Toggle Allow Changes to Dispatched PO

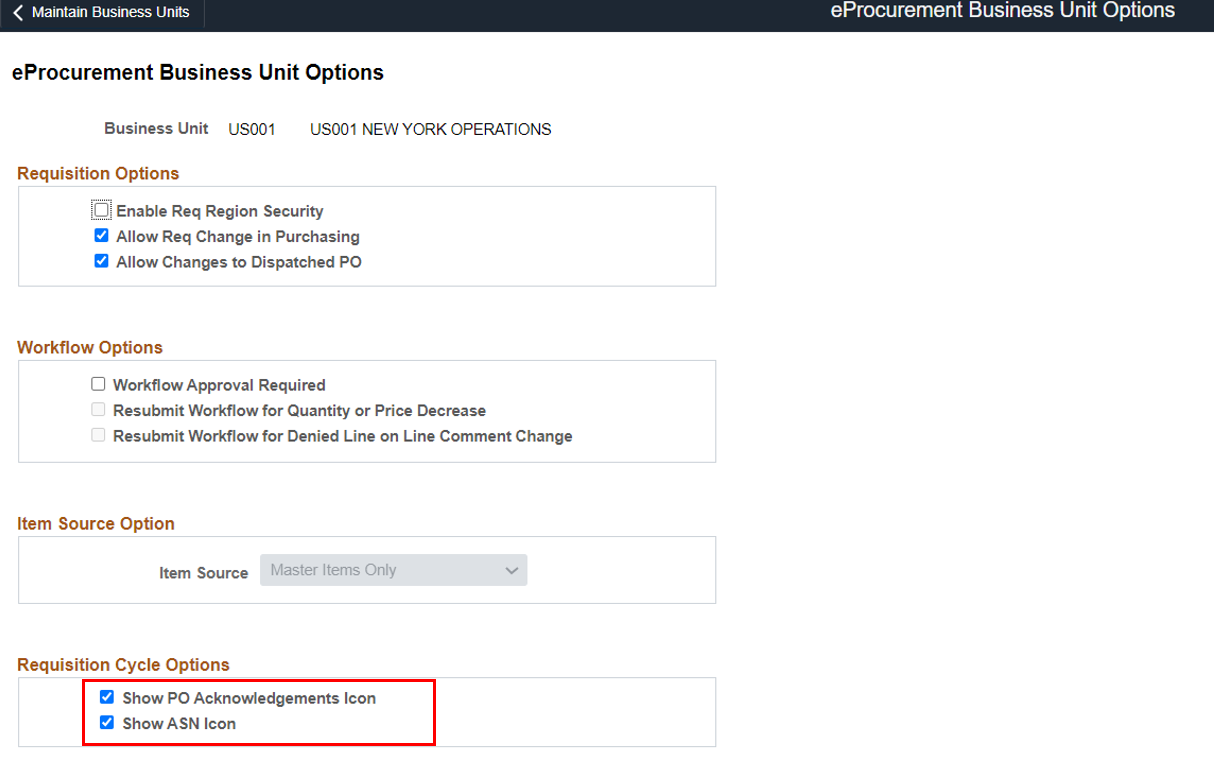pos(101,262)
